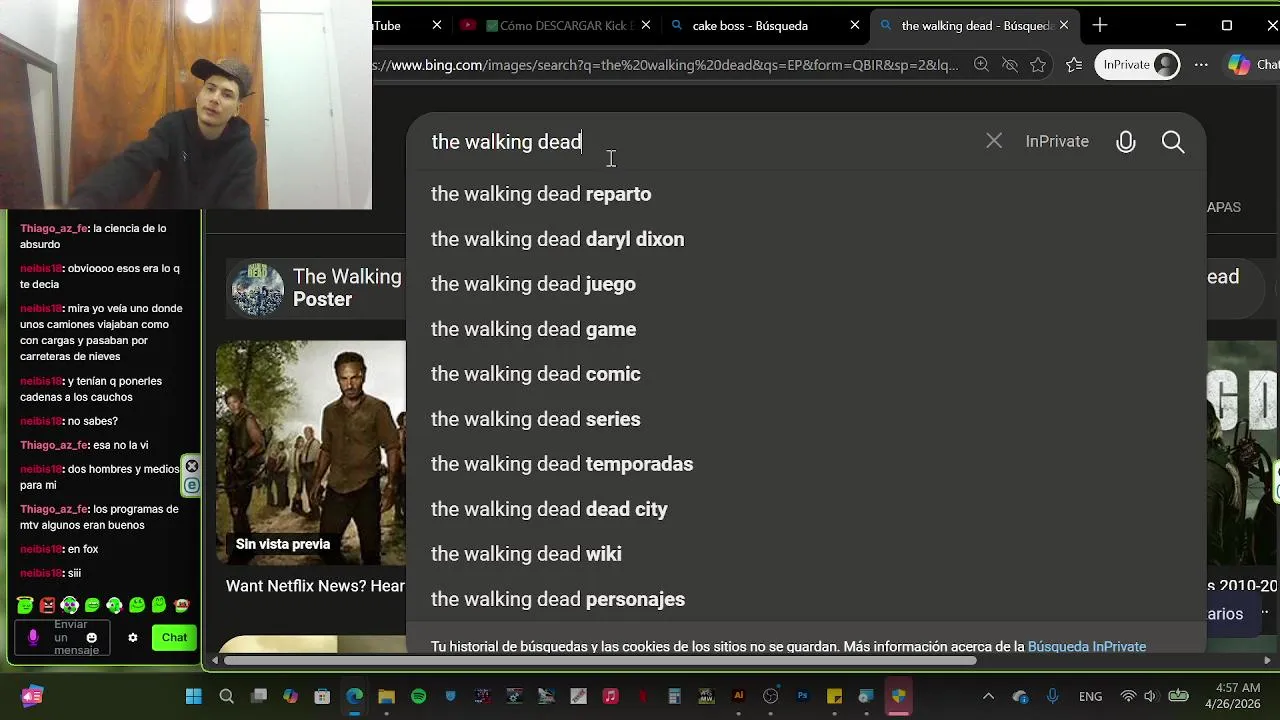
Task: Start voice search with microphone icon
Action: coord(1126,142)
